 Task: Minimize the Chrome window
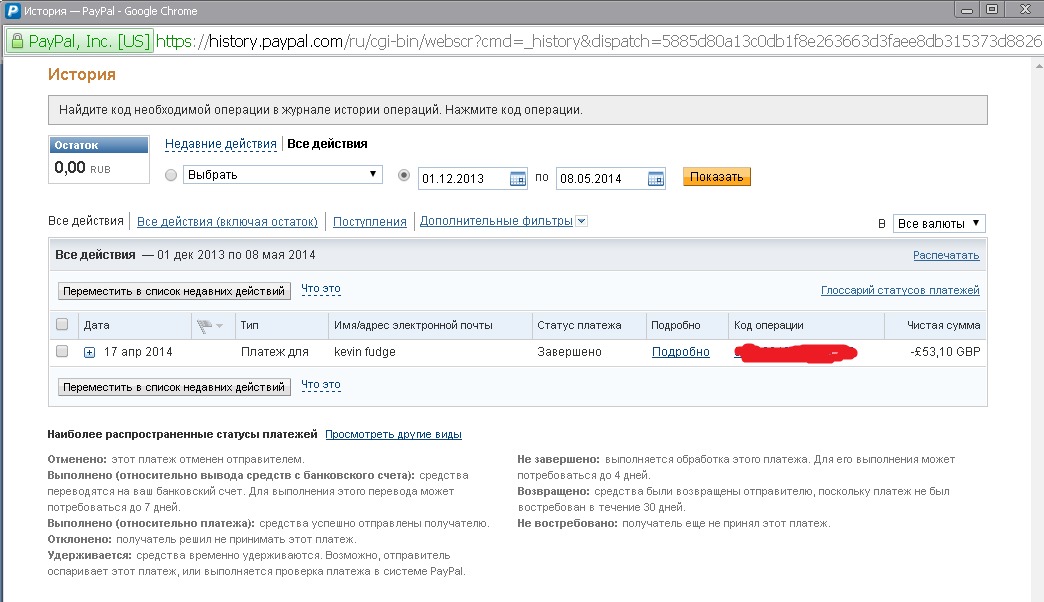pos(967,10)
